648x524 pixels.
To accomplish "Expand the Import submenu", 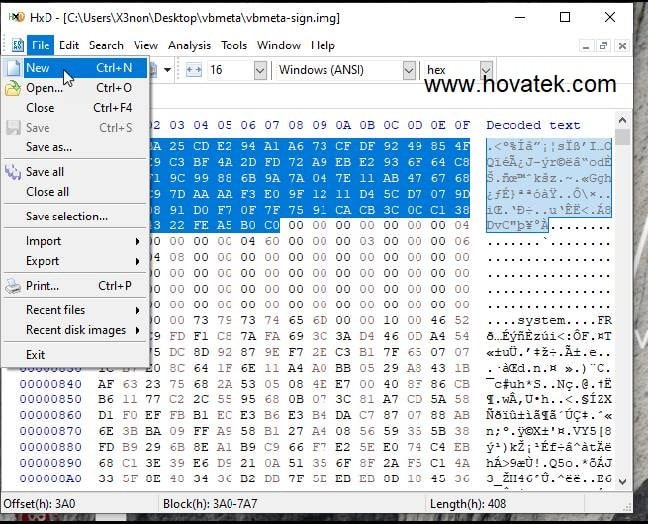I will click(75, 241).
